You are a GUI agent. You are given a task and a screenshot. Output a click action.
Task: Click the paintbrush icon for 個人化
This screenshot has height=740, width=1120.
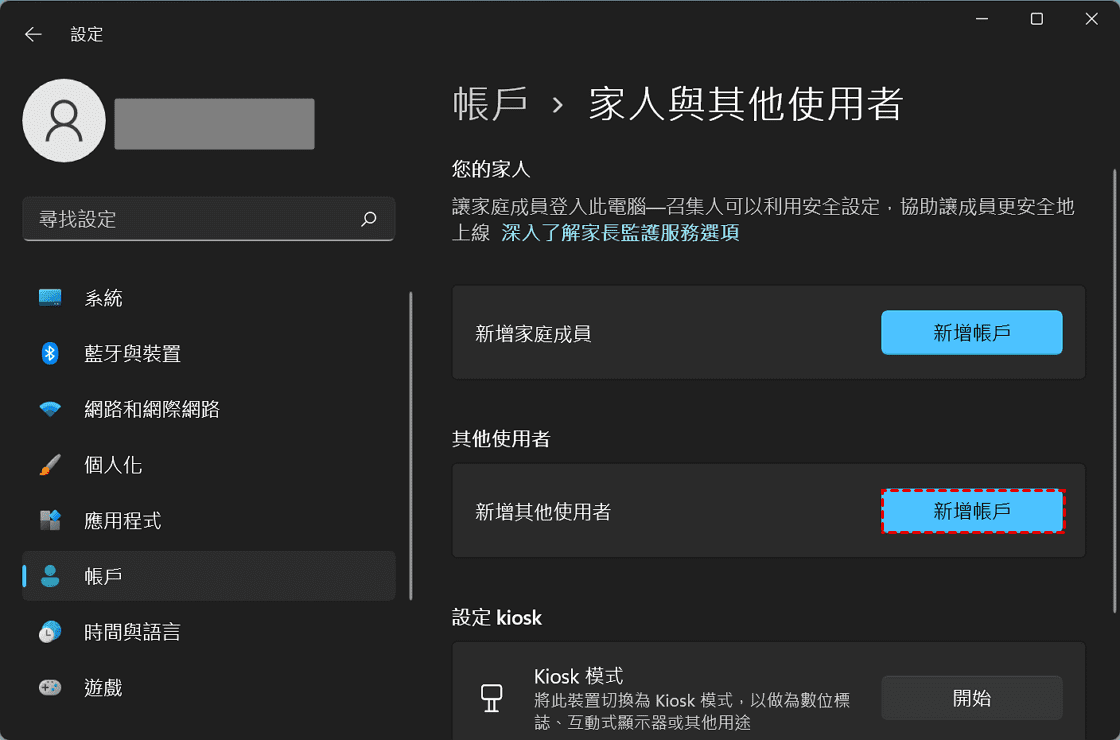[x=50, y=465]
